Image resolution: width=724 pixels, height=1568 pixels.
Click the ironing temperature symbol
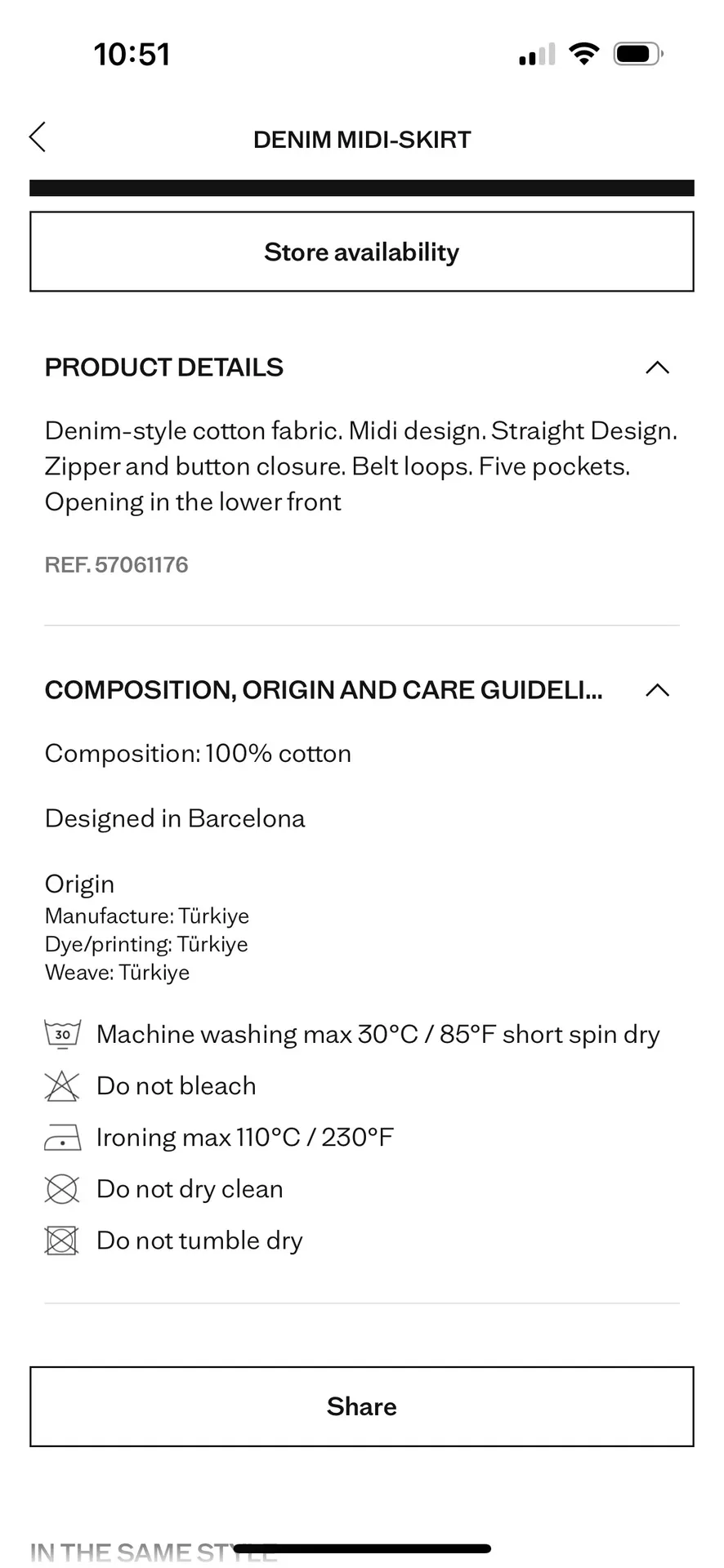click(x=62, y=1138)
